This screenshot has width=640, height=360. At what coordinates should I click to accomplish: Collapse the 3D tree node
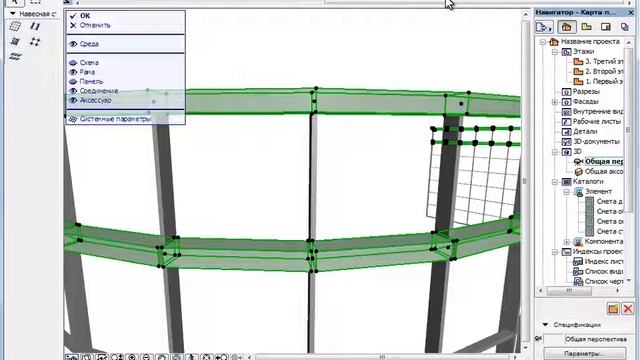tap(555, 152)
